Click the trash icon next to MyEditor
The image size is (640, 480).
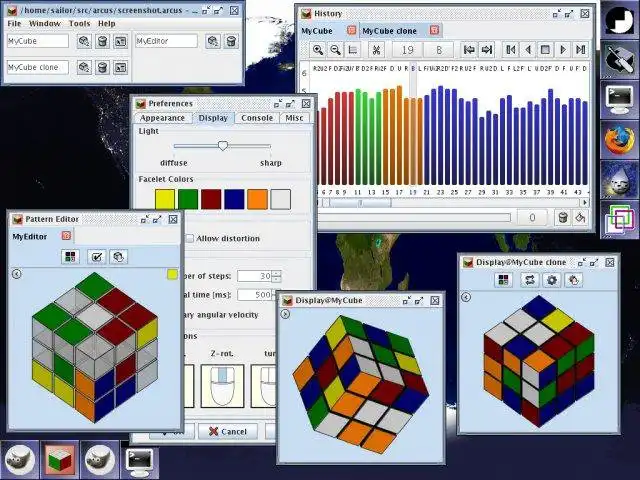coord(231,41)
